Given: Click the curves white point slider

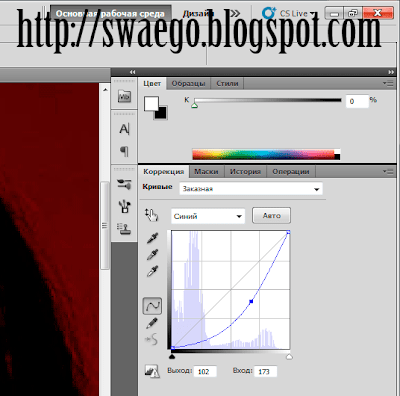Looking at the screenshot, I should pos(289,357).
